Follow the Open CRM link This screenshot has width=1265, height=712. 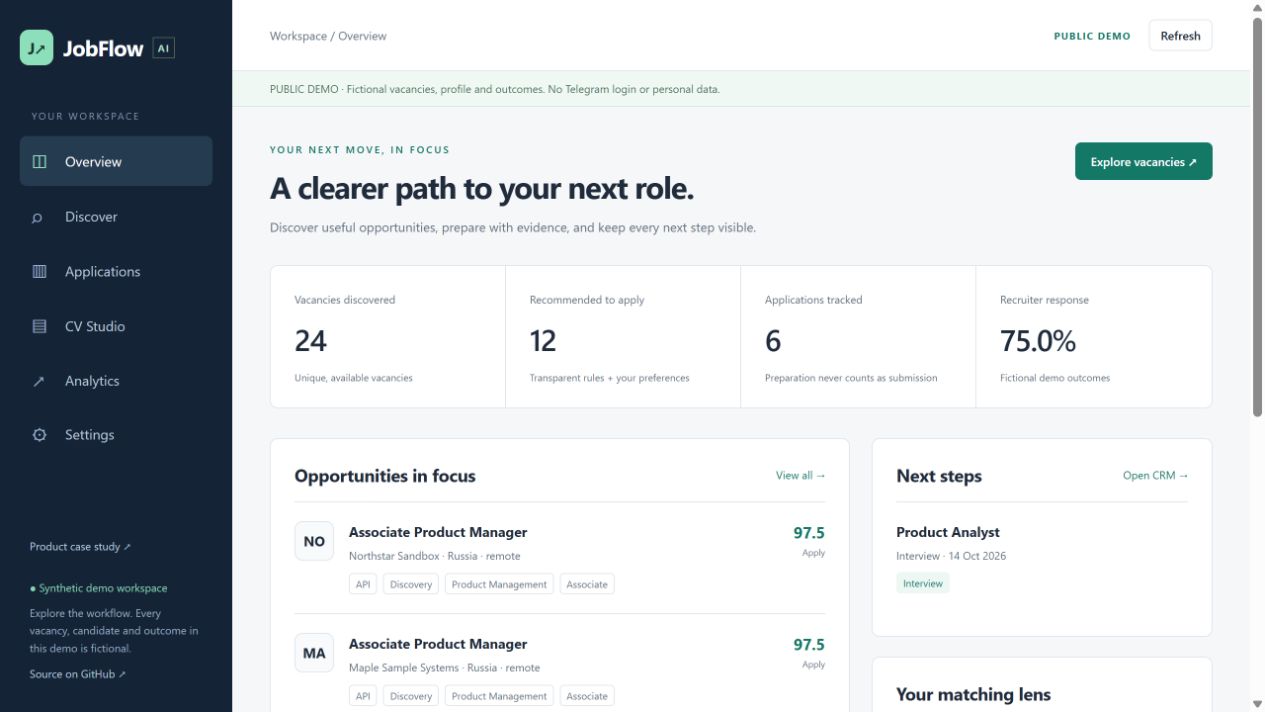[1155, 476]
